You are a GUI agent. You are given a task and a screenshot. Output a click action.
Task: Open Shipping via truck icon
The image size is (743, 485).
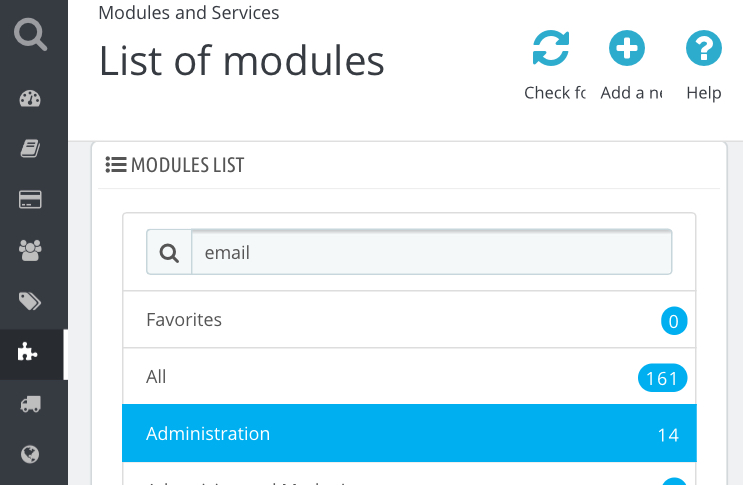coord(30,403)
